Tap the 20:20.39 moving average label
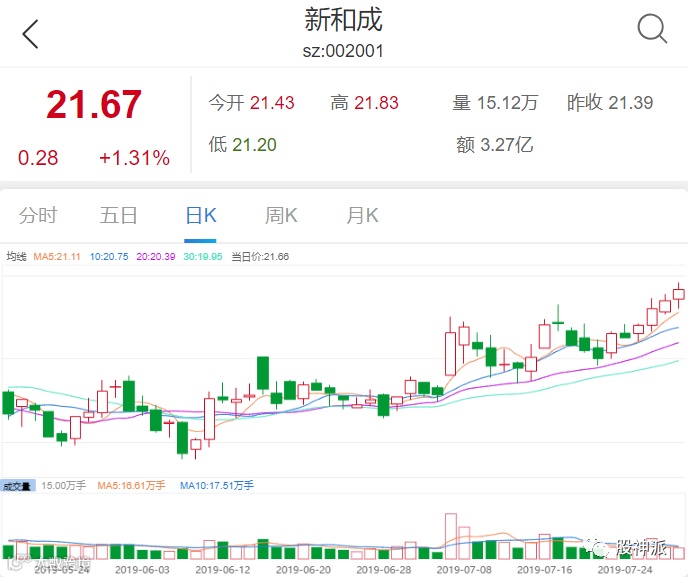Screen dimensions: 688x577 pyautogui.click(x=156, y=257)
